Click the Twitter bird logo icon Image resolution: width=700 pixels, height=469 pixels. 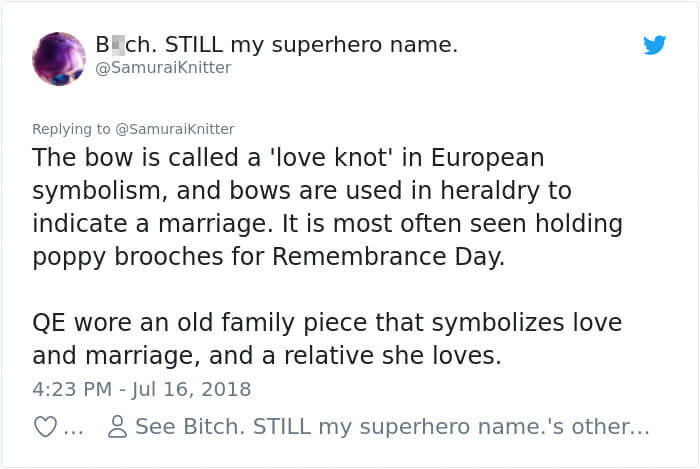click(655, 45)
